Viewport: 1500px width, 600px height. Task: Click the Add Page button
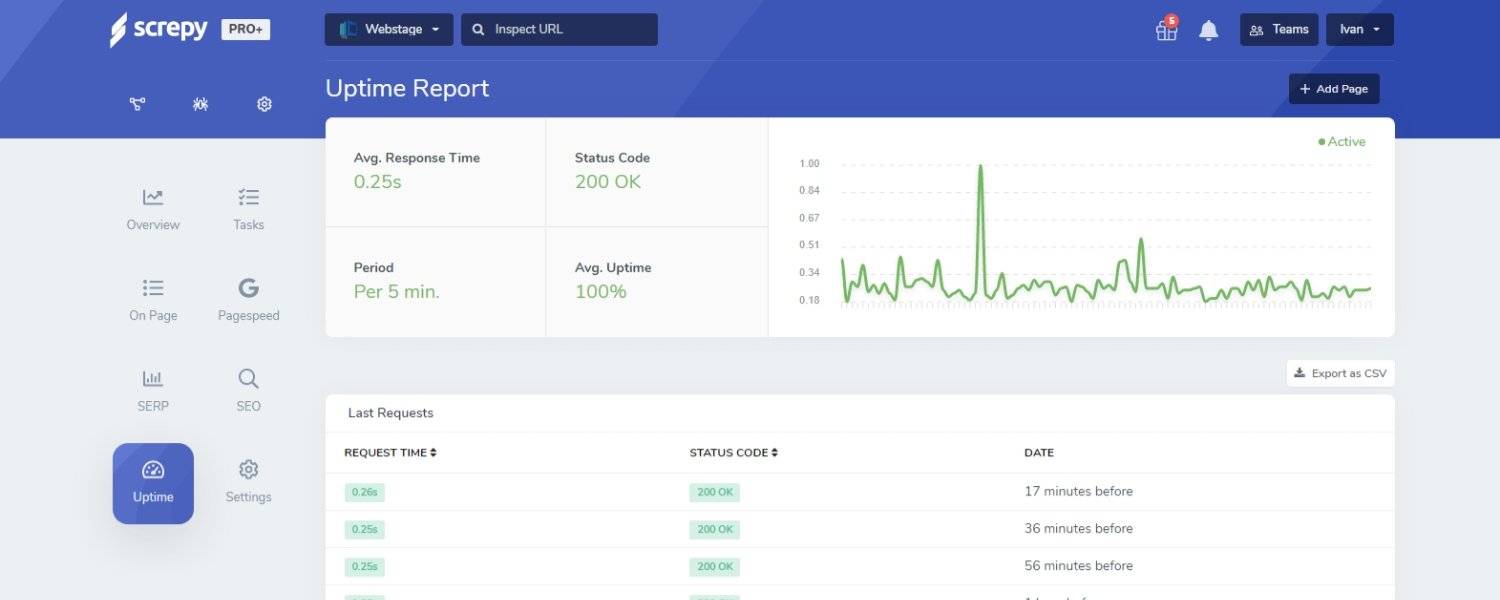[1334, 88]
